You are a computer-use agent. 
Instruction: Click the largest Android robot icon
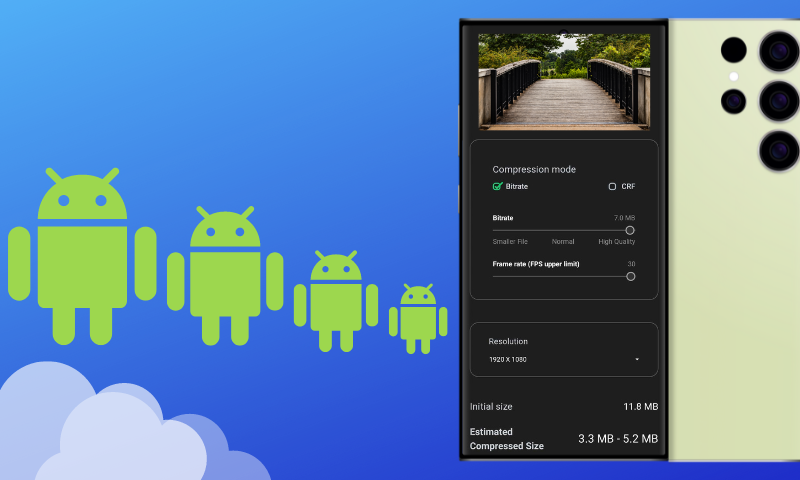click(82, 256)
